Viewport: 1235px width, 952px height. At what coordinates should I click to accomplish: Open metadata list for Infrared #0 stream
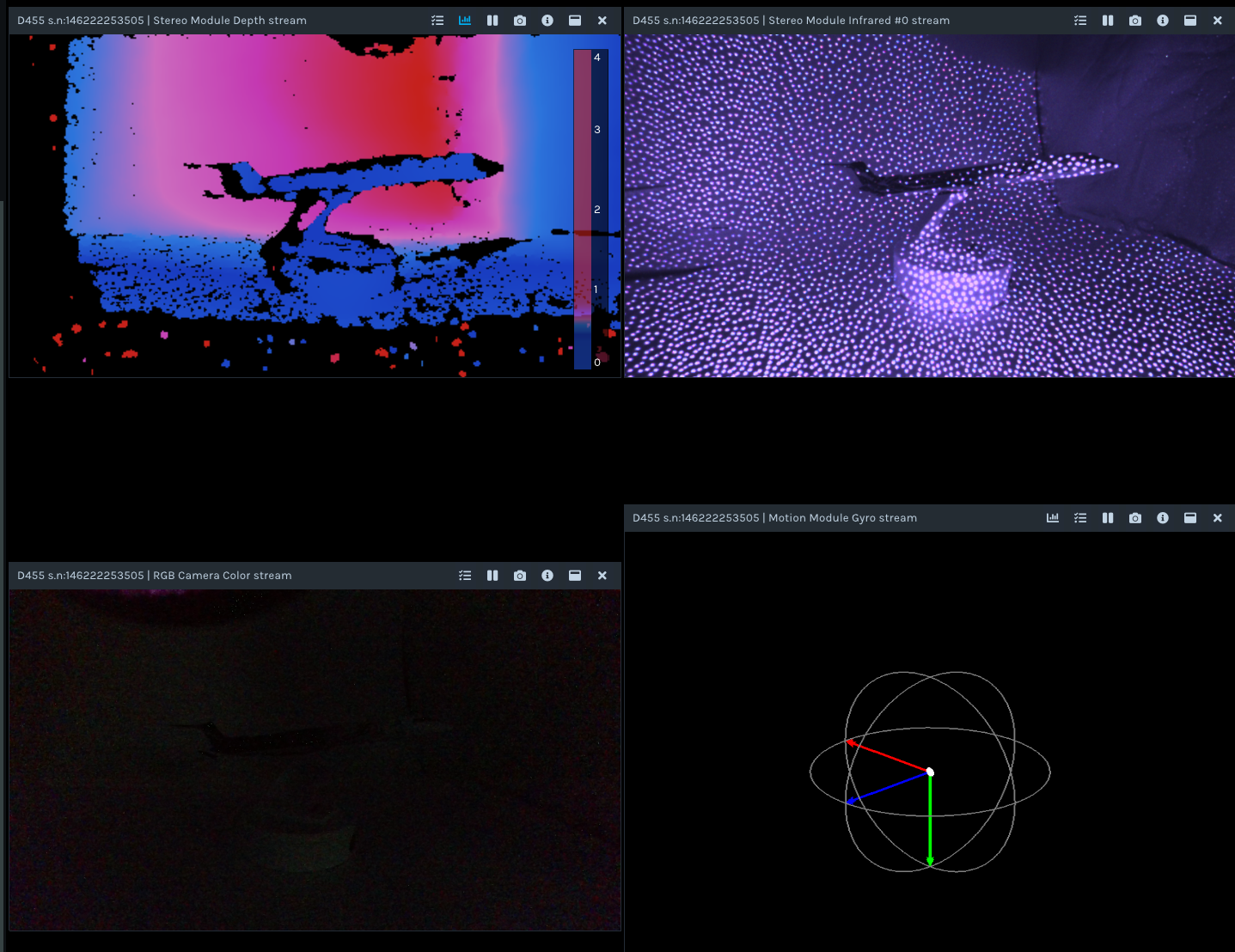1080,21
